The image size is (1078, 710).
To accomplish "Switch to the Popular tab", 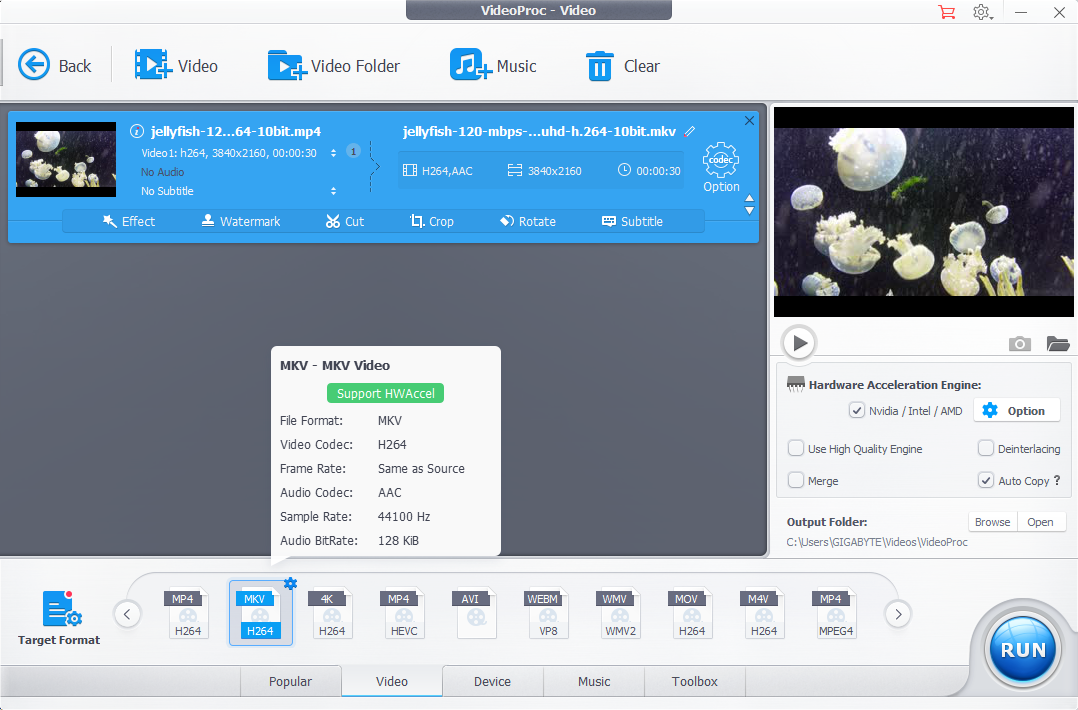I will 290,681.
